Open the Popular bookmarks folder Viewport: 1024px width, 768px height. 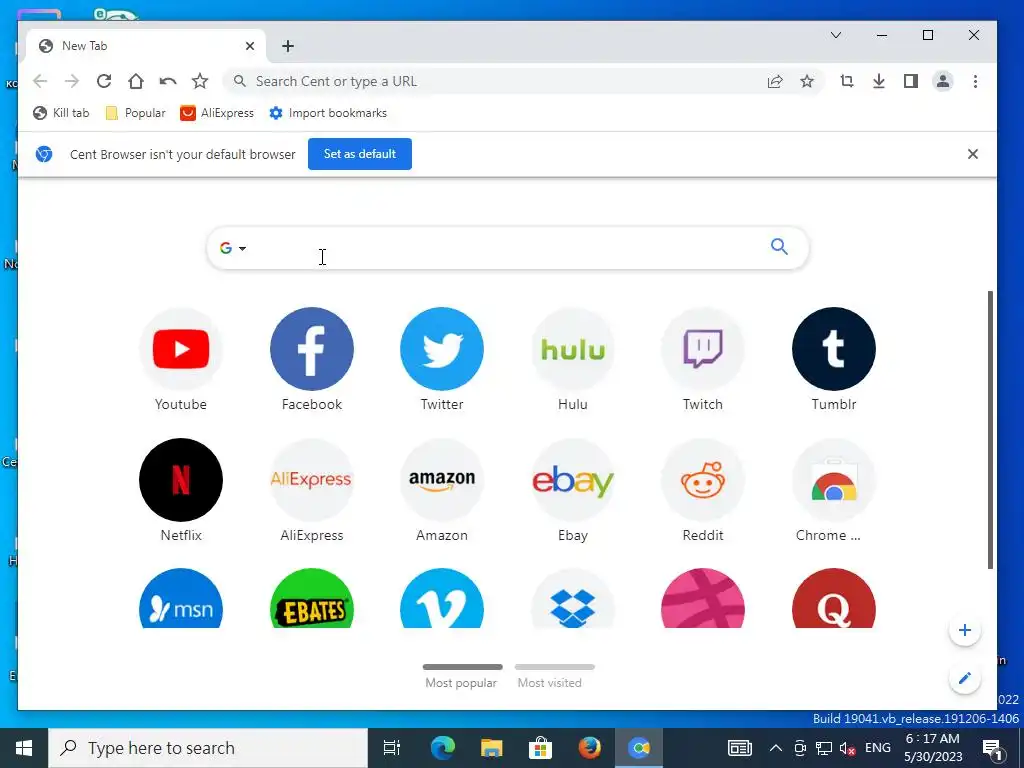136,113
